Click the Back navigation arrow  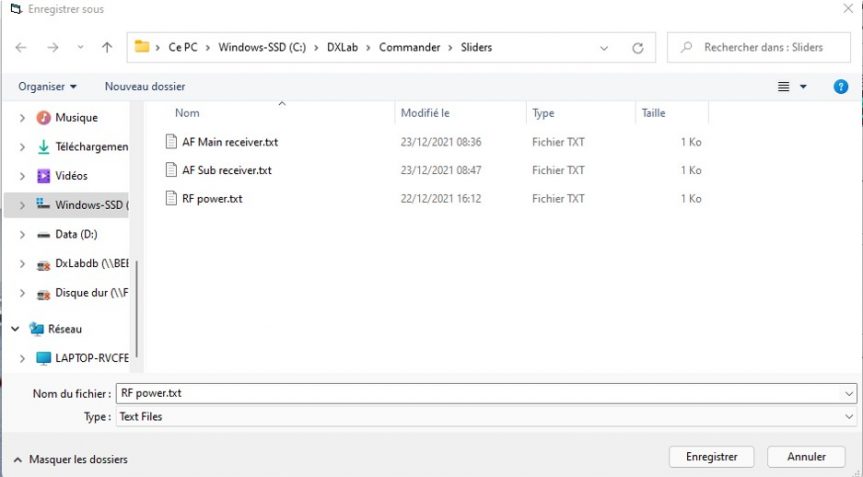pos(21,47)
